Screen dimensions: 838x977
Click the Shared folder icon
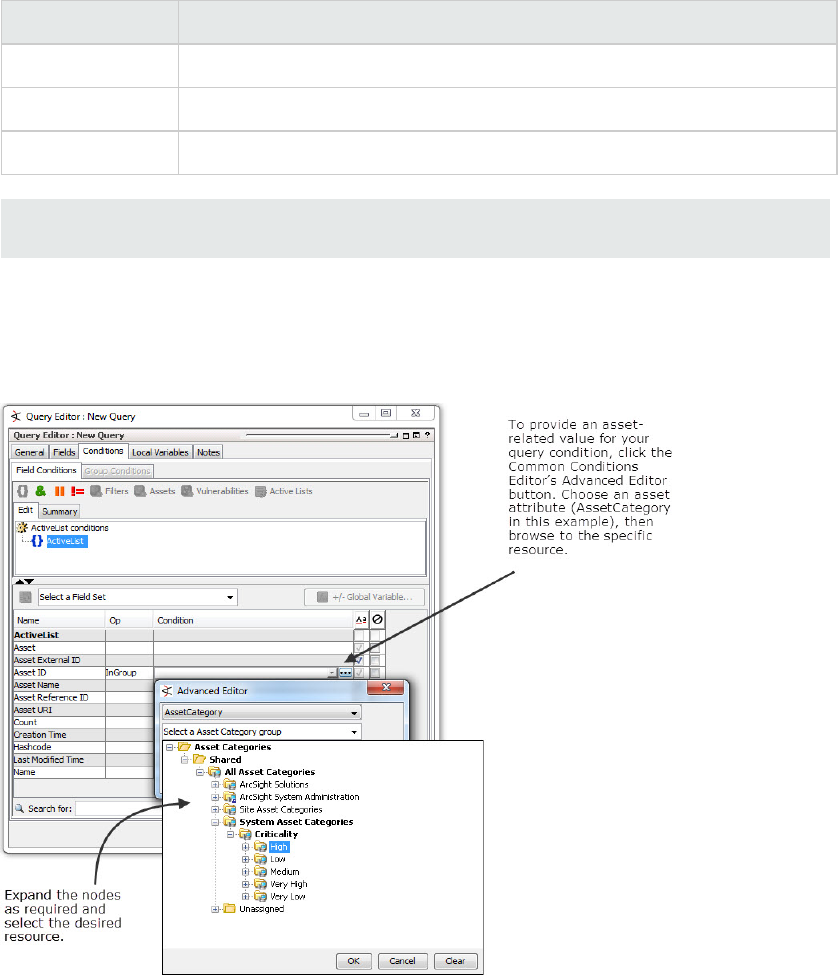(x=199, y=759)
